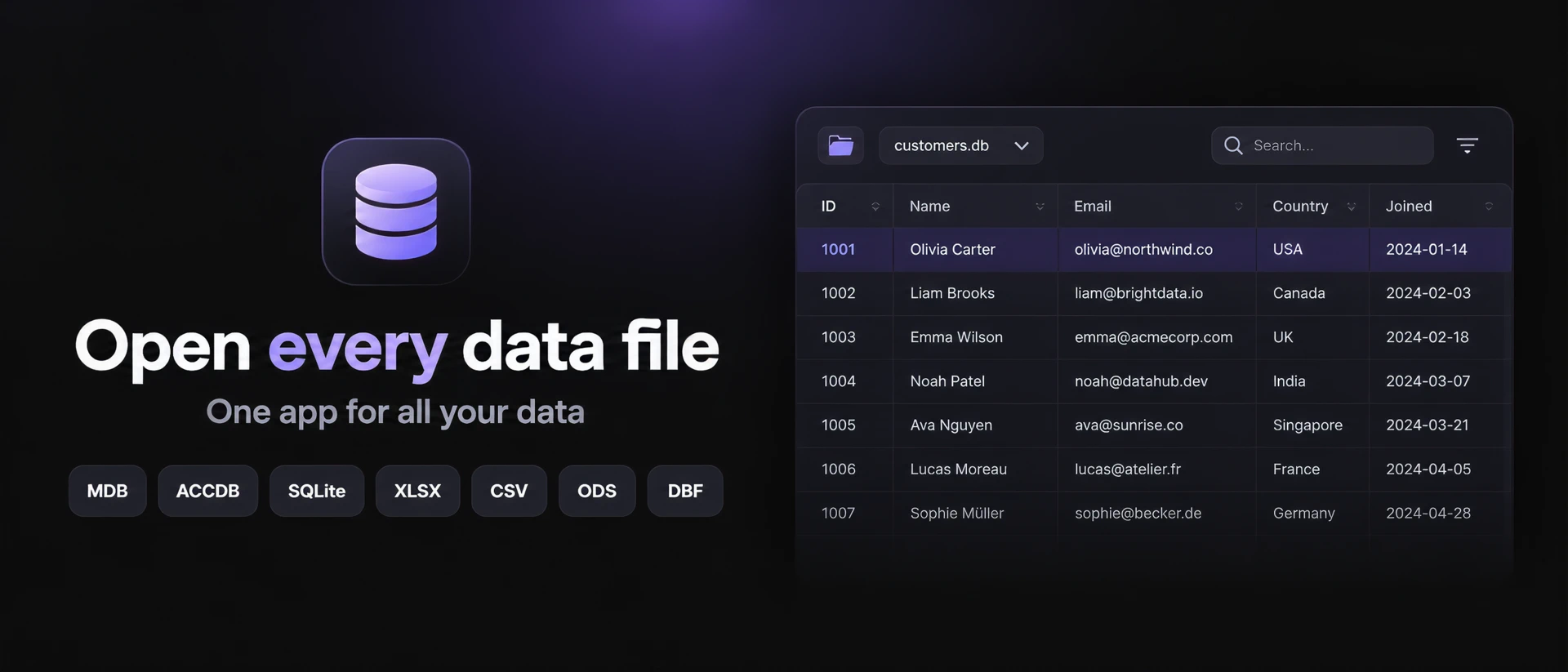Click email sophie@becker.de

tap(1138, 514)
